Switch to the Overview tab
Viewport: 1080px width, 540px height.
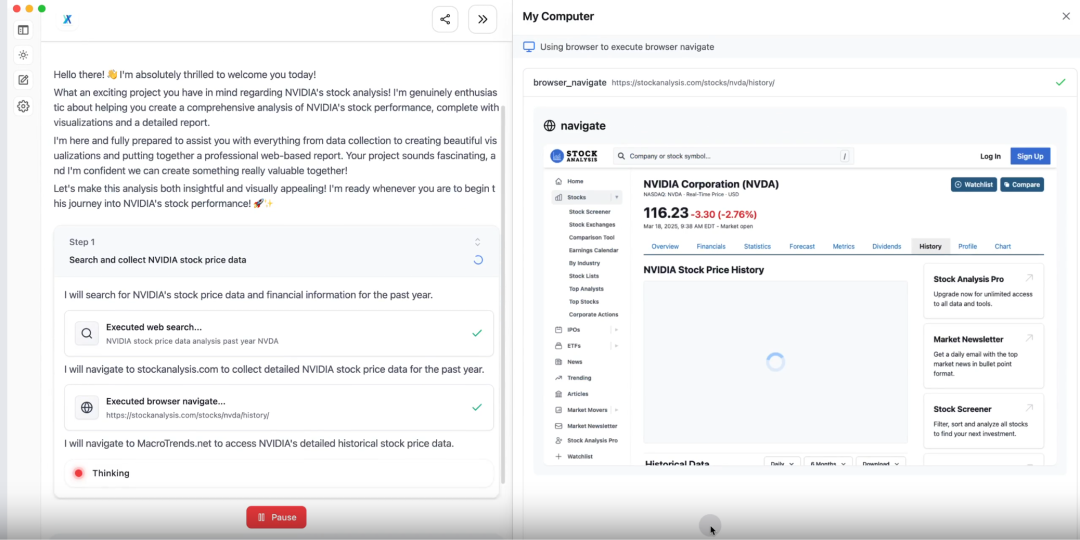(x=665, y=247)
